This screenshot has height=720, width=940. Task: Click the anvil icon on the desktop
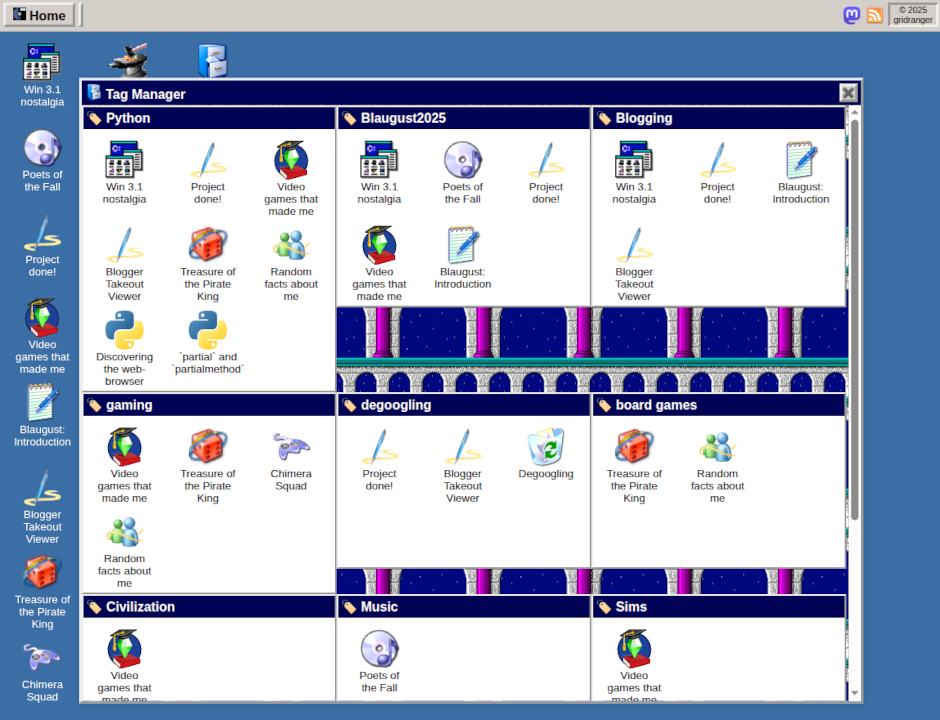pos(128,60)
